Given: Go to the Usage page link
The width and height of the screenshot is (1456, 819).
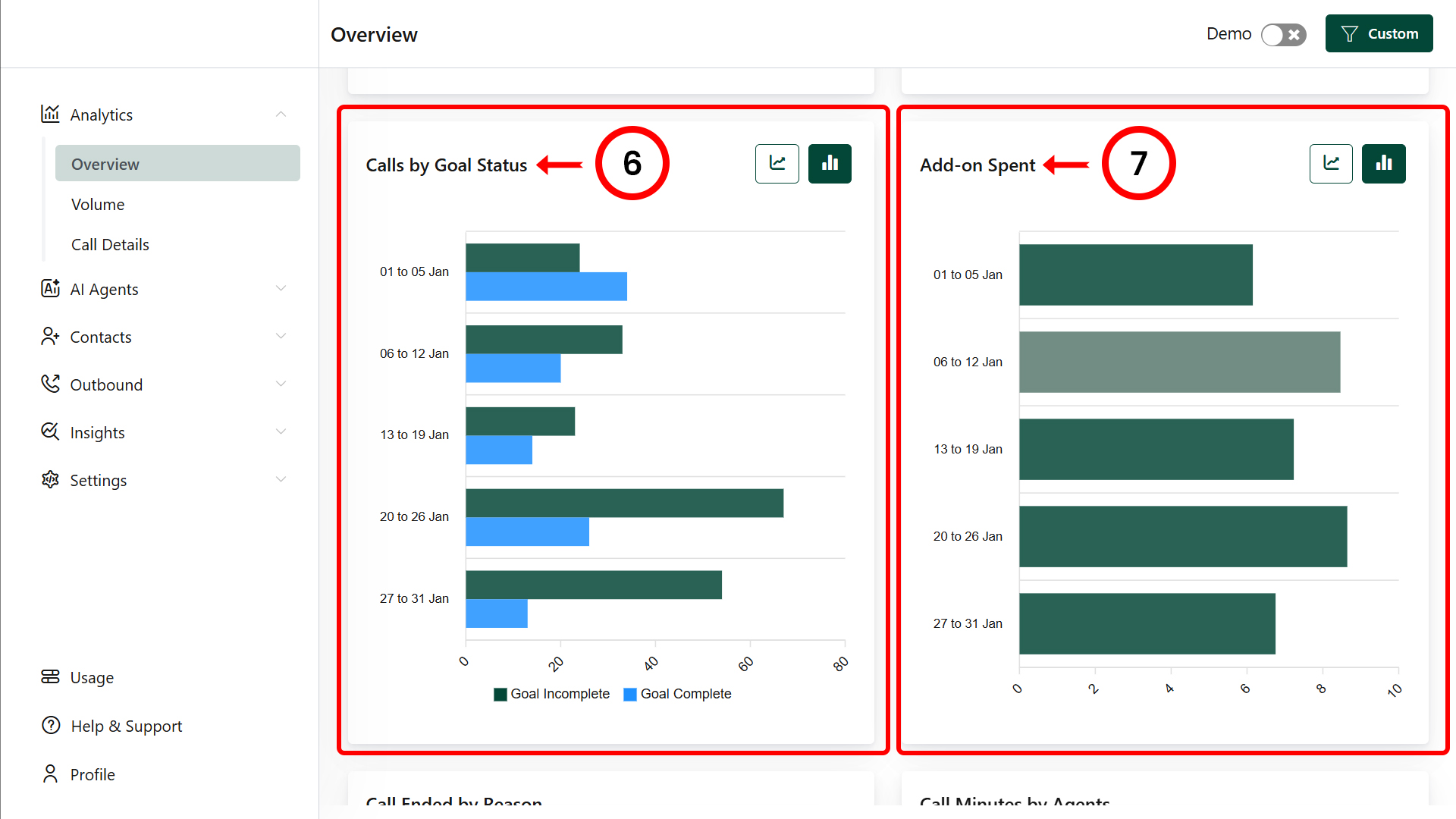Looking at the screenshot, I should coord(92,677).
